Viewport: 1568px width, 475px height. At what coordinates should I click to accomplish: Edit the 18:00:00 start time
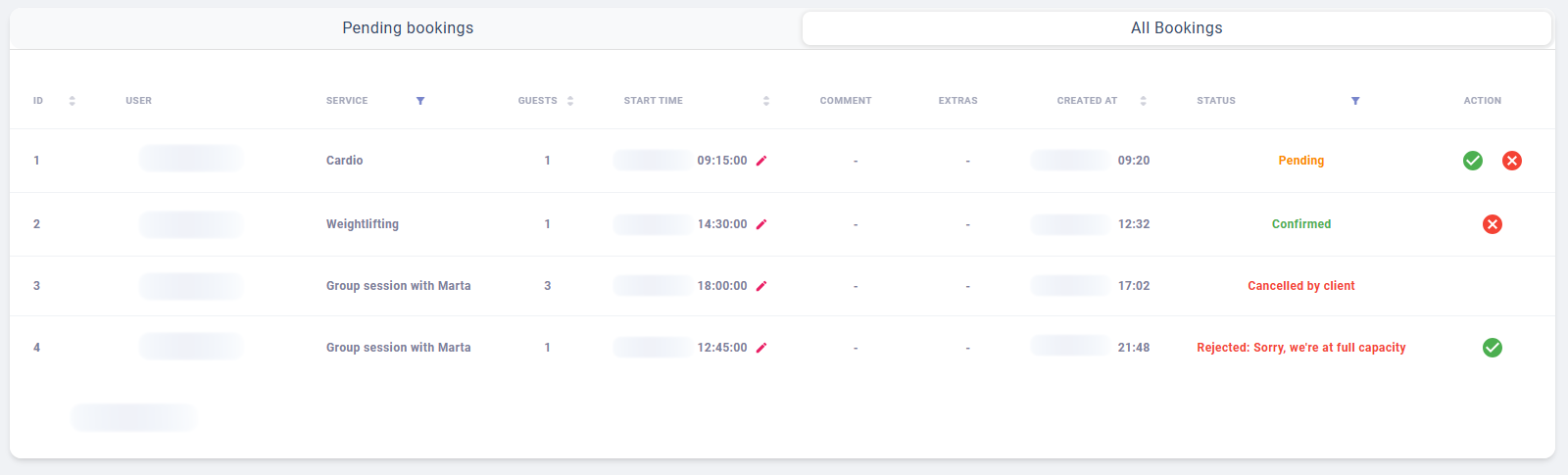coord(761,286)
